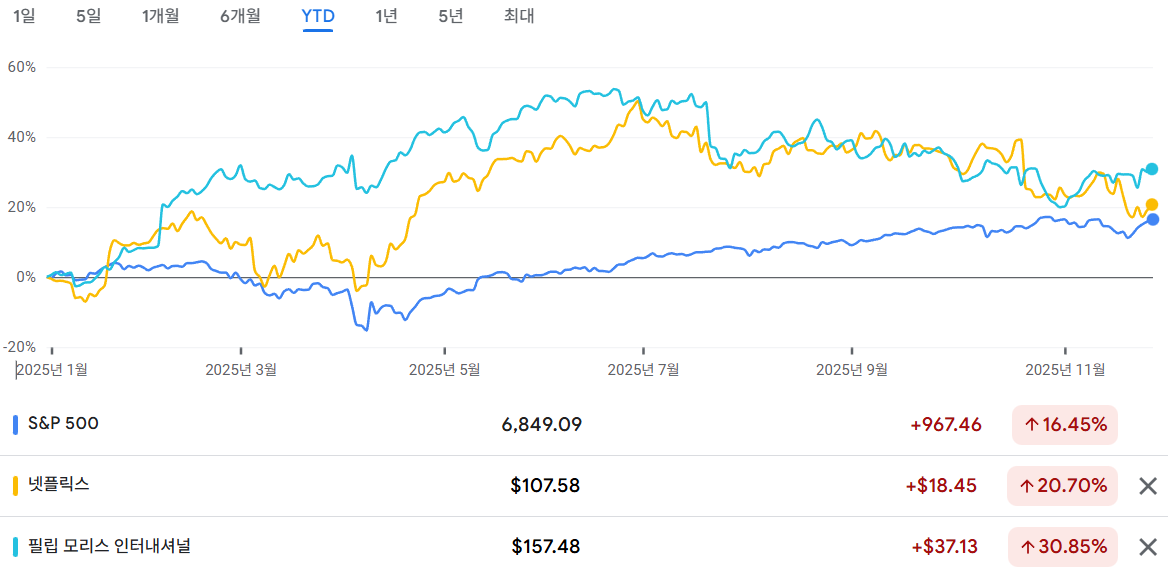Open the 넷플릭스 stock link
Viewport: 1168px width, 573px height.
coord(59,485)
